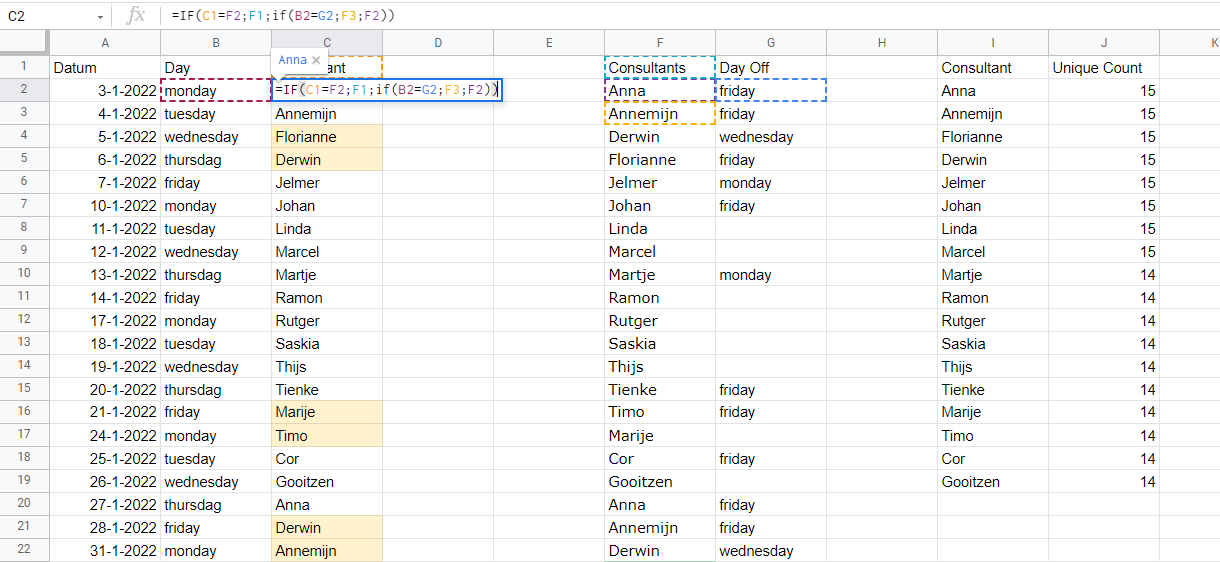The image size is (1220, 562).
Task: Click monday day off next to Martje
Action: click(771, 275)
